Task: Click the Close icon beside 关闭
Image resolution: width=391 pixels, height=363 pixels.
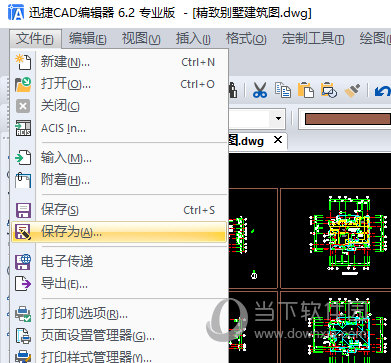Action: pyautogui.click(x=23, y=106)
